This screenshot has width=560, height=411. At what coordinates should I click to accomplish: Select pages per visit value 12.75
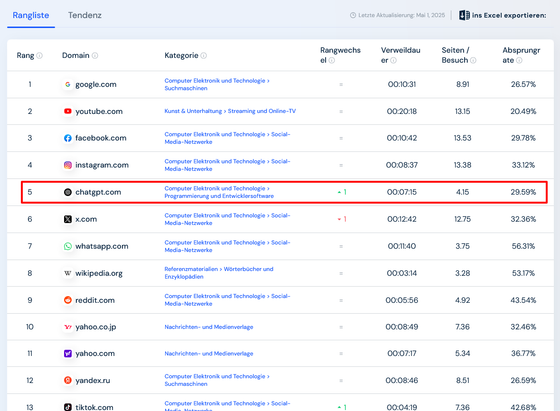(x=462, y=219)
